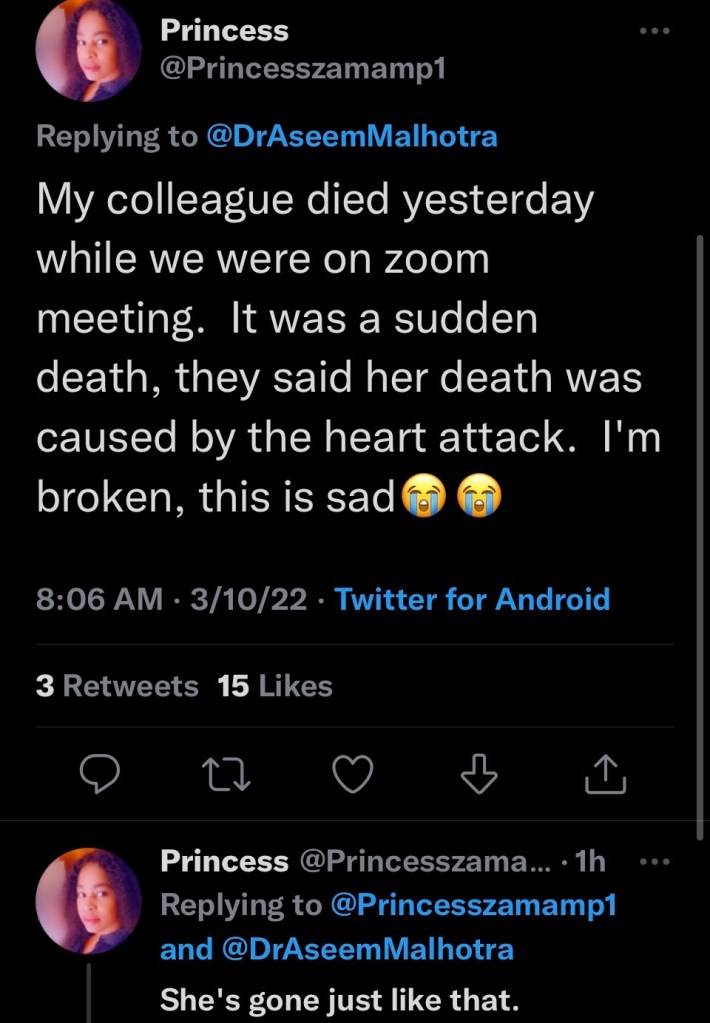Open the three-dot menu on main tweet
The height and width of the screenshot is (1023, 710).
[x=656, y=31]
